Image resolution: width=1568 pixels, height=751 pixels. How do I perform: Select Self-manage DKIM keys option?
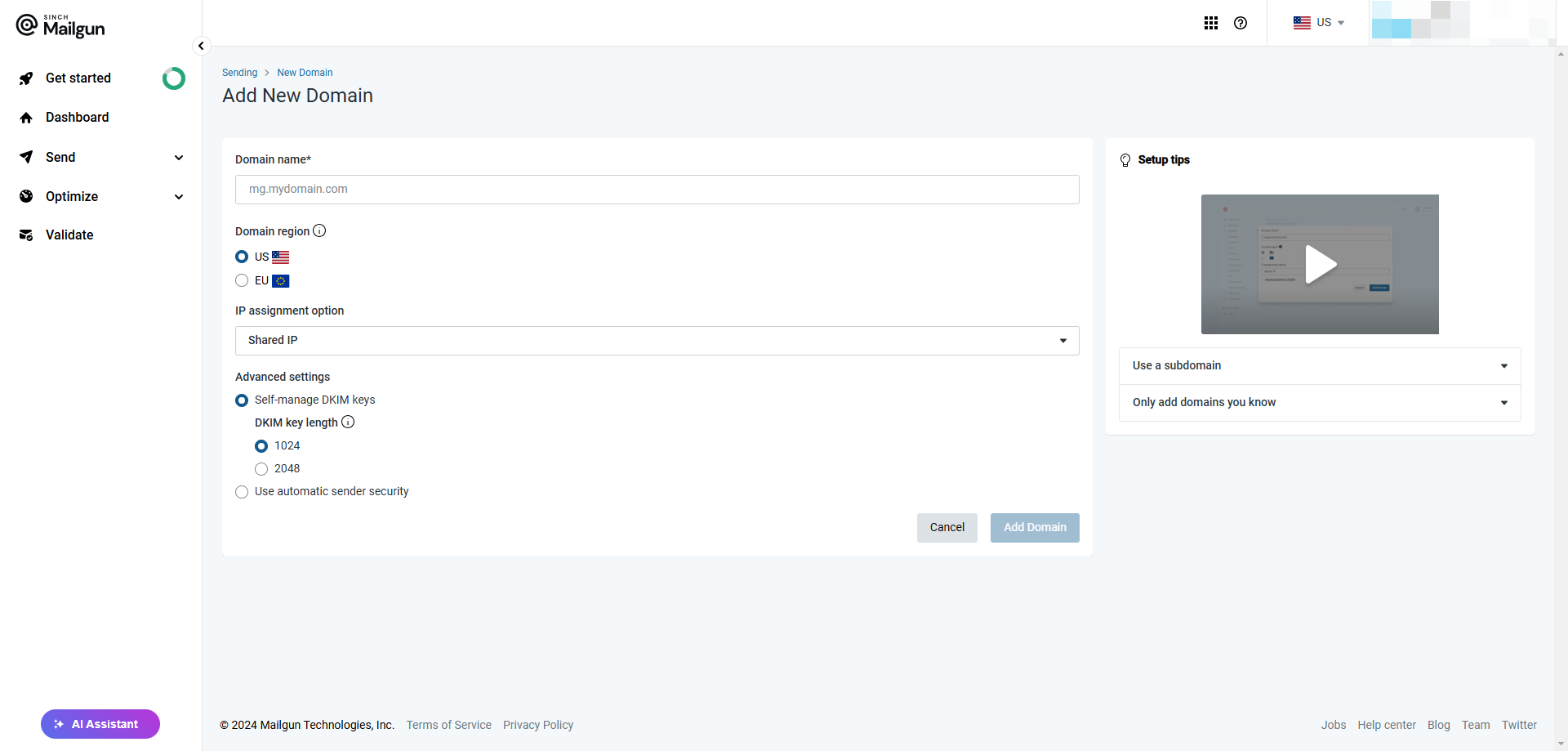tap(242, 400)
